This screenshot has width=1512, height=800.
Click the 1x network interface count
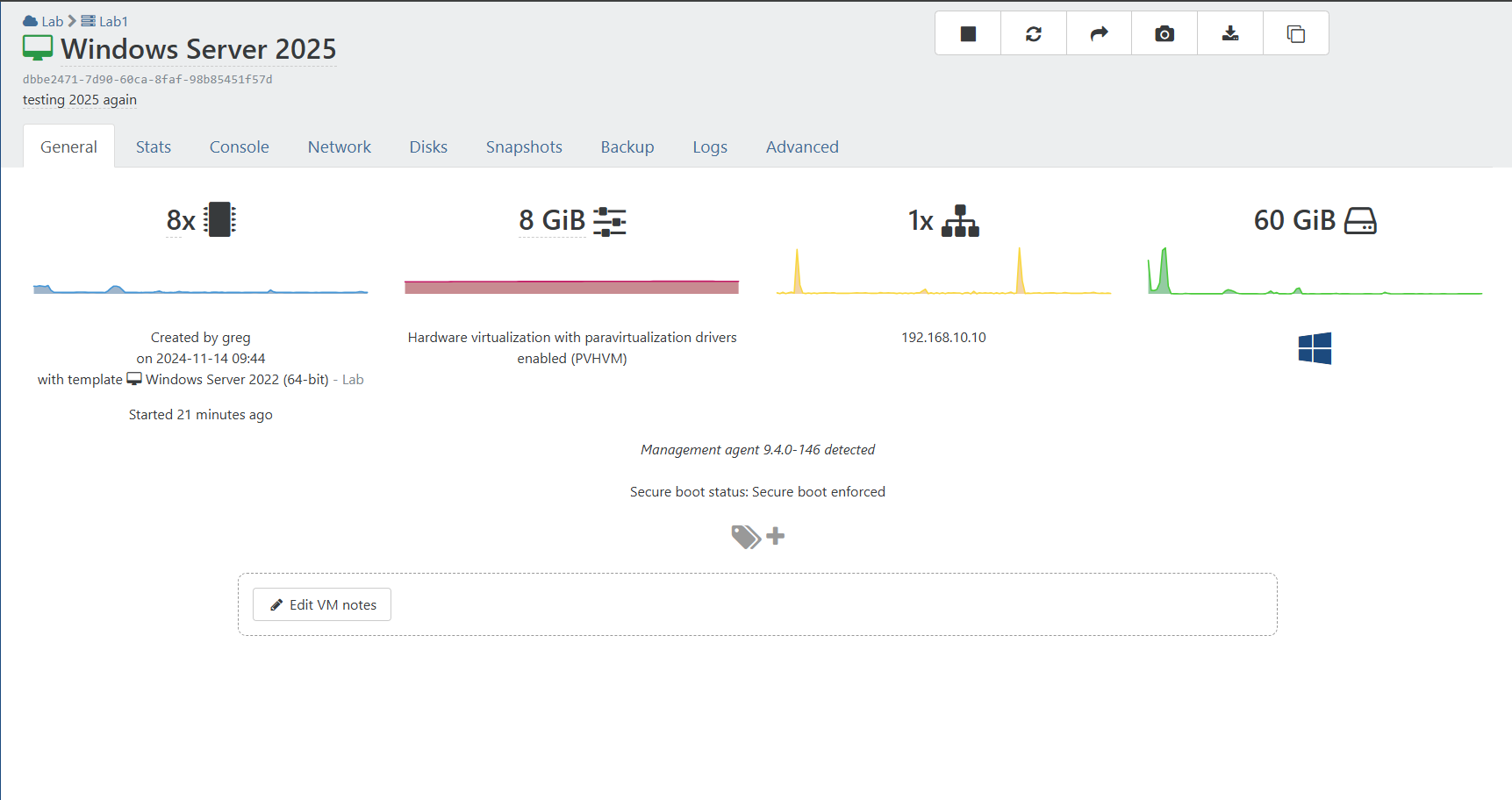(x=921, y=220)
